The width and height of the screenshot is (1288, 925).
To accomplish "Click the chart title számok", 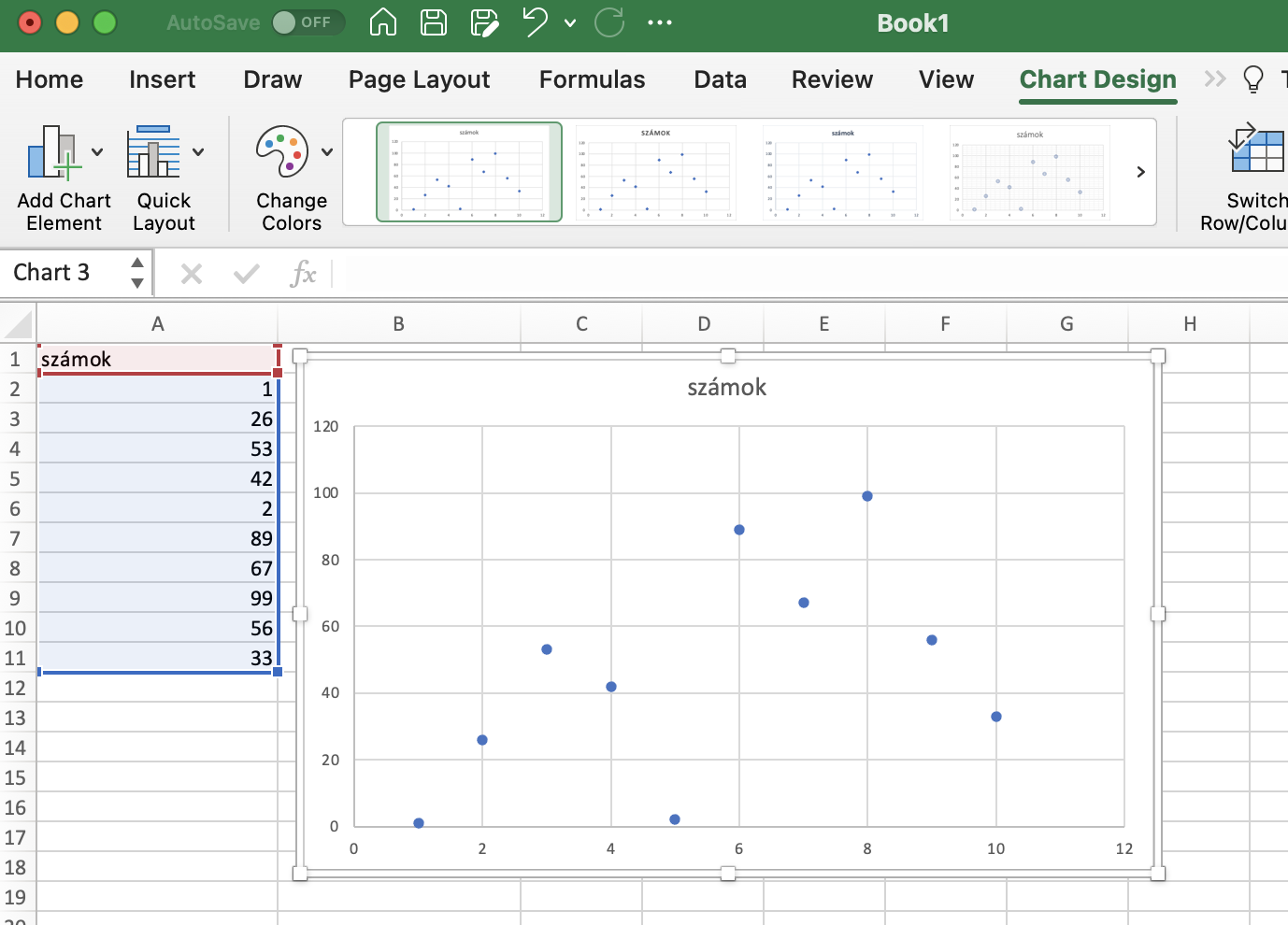I will 727,388.
